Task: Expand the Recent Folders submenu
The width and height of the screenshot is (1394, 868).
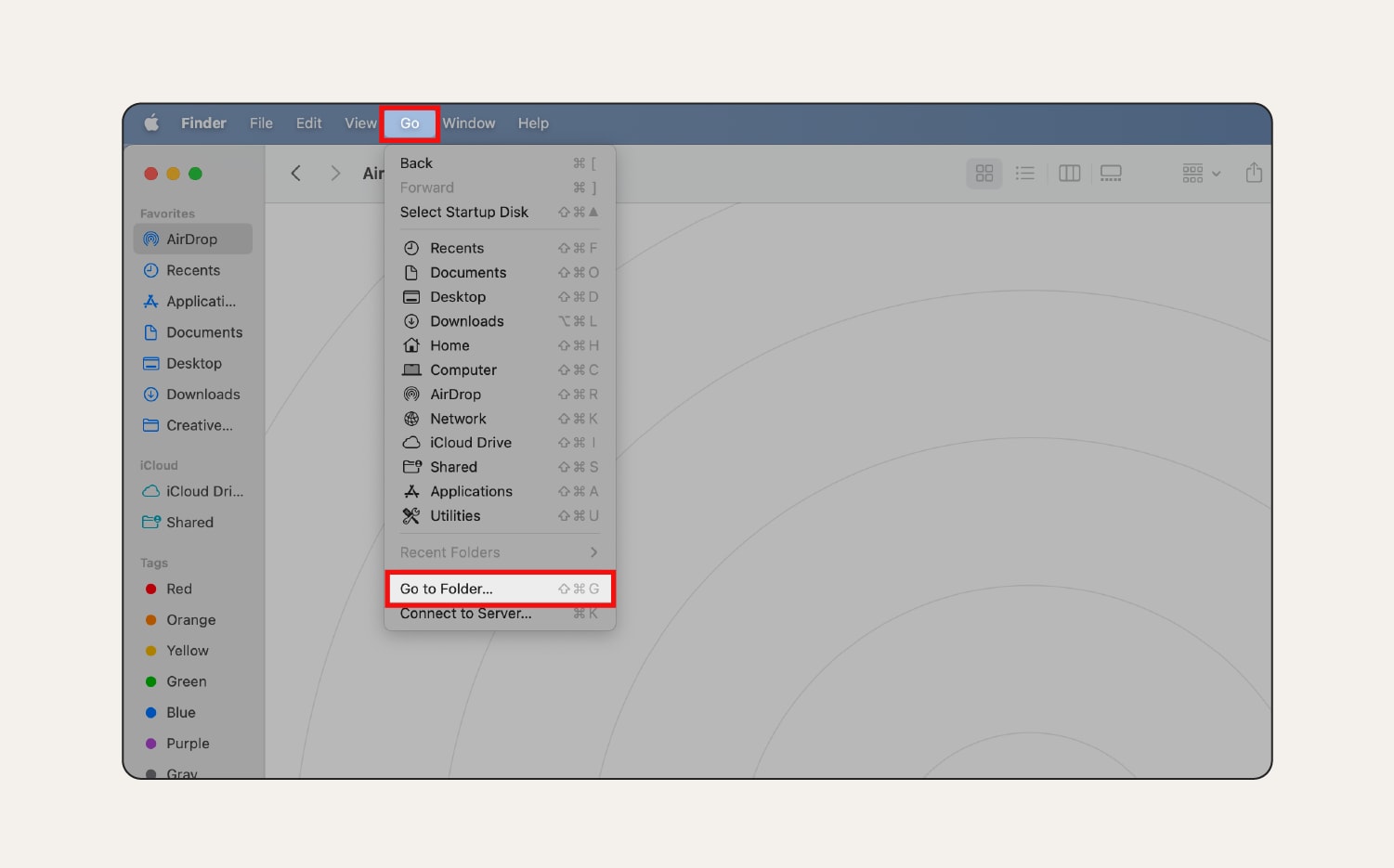Action: pos(499,552)
